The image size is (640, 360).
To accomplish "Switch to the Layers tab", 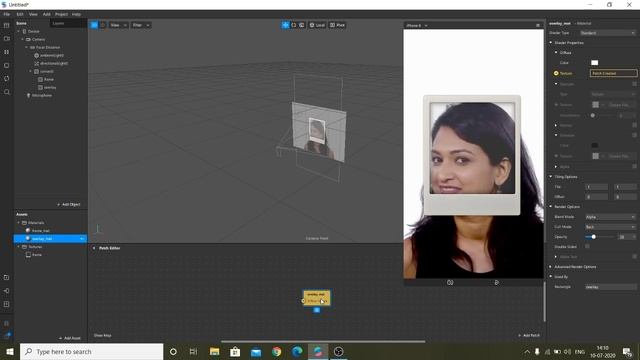I will point(58,24).
